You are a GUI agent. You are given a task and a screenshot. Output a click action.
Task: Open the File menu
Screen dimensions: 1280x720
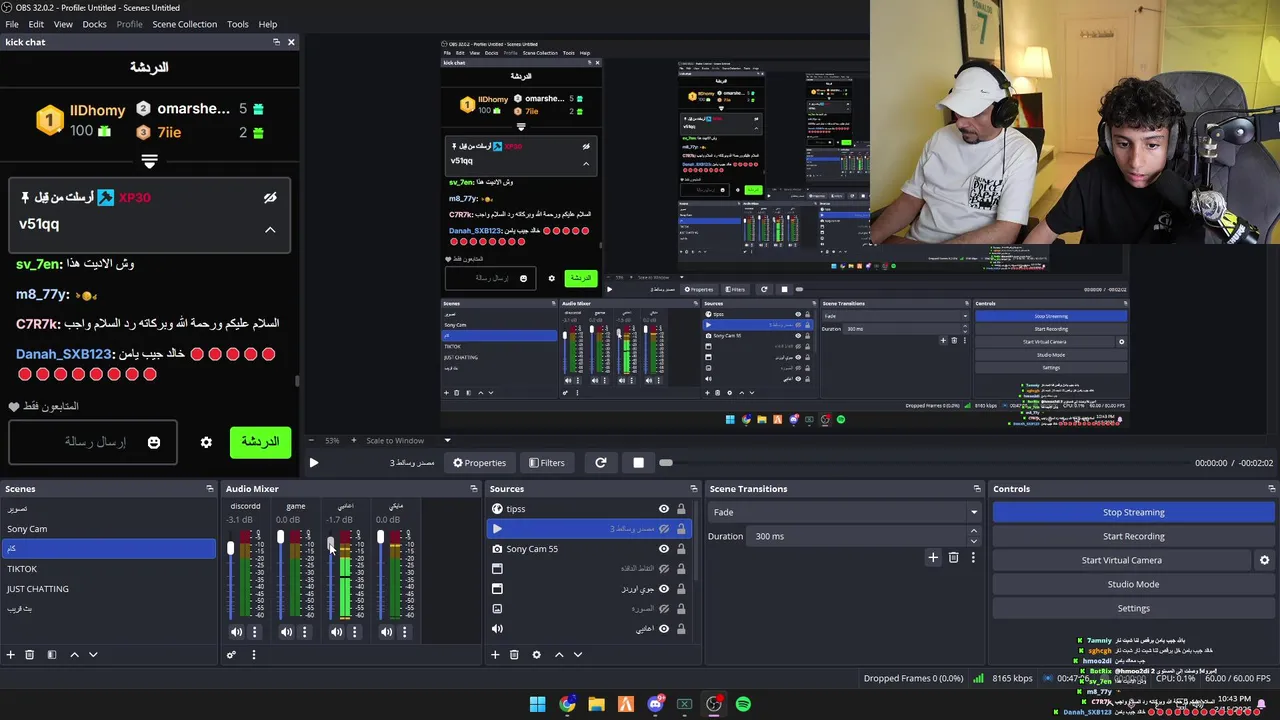(12, 24)
